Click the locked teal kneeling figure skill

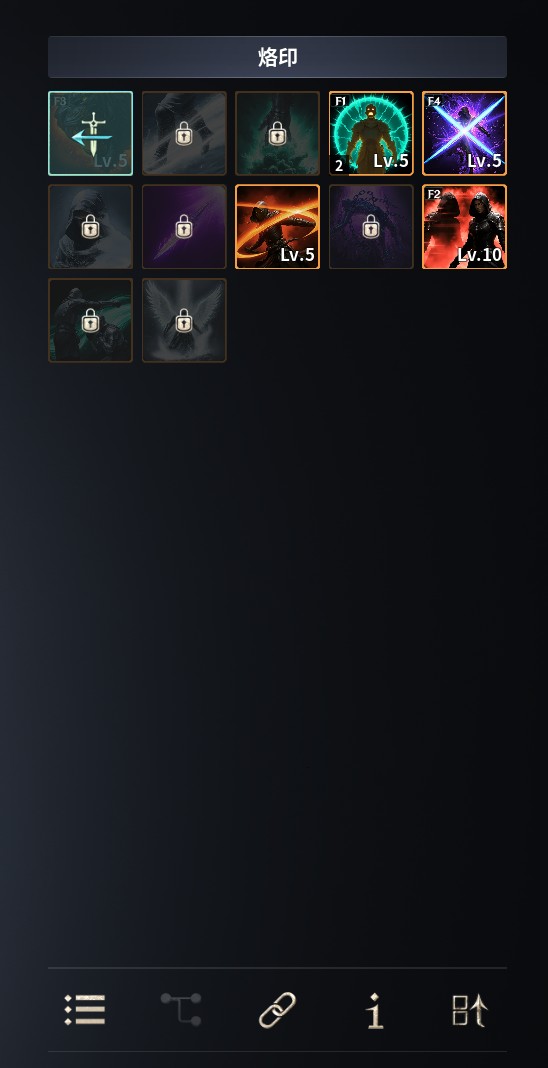(x=278, y=134)
